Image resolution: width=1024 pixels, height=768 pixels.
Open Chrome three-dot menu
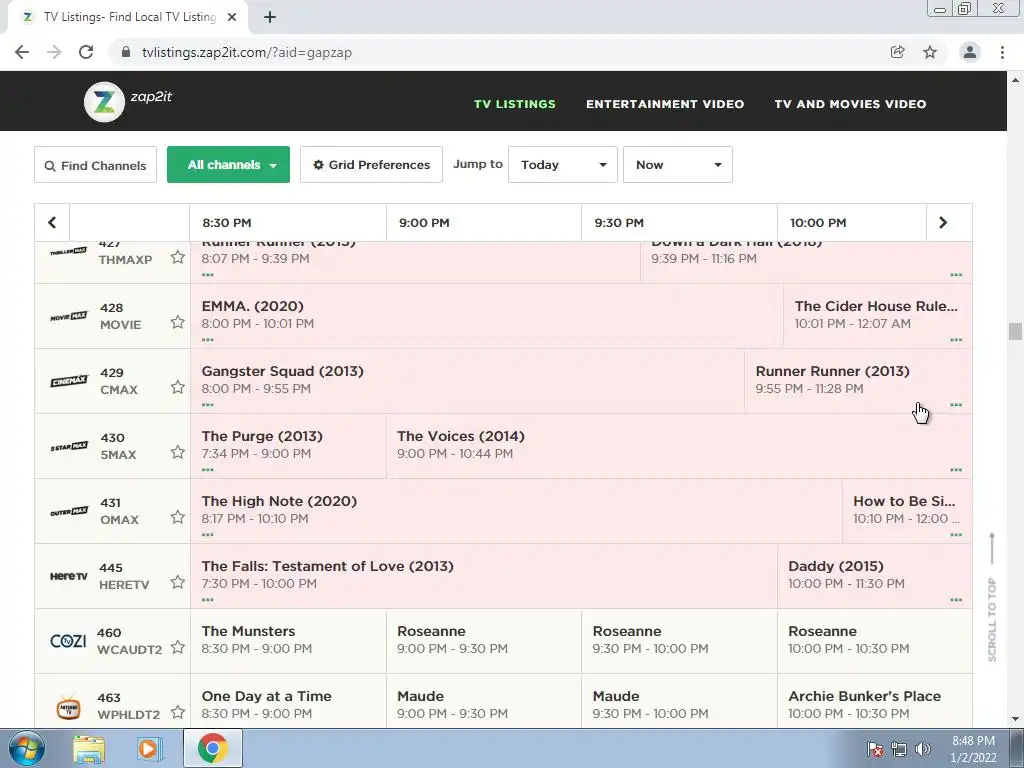point(1002,52)
